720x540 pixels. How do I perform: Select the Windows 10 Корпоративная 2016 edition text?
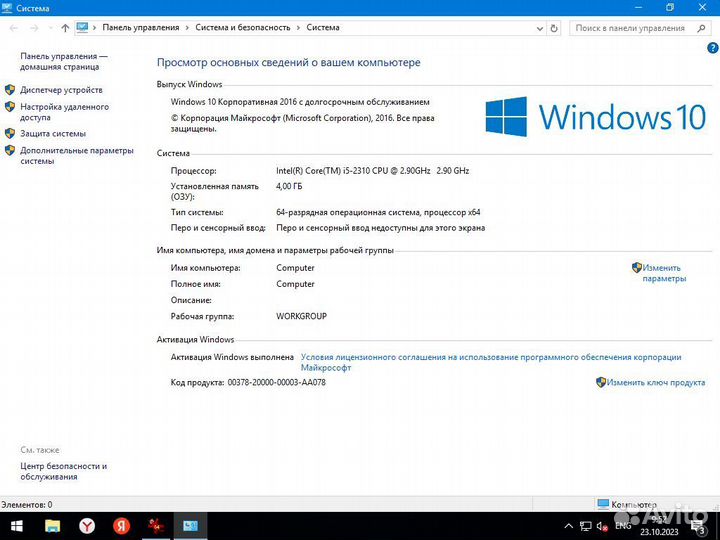pyautogui.click(x=300, y=102)
